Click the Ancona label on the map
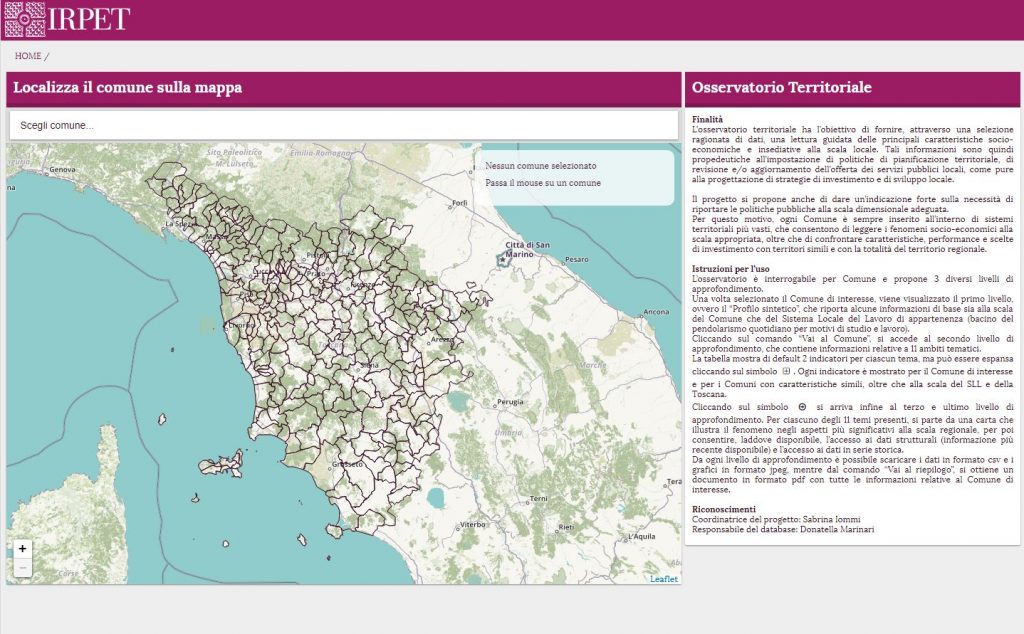Image resolution: width=1024 pixels, height=634 pixels. pos(656,312)
